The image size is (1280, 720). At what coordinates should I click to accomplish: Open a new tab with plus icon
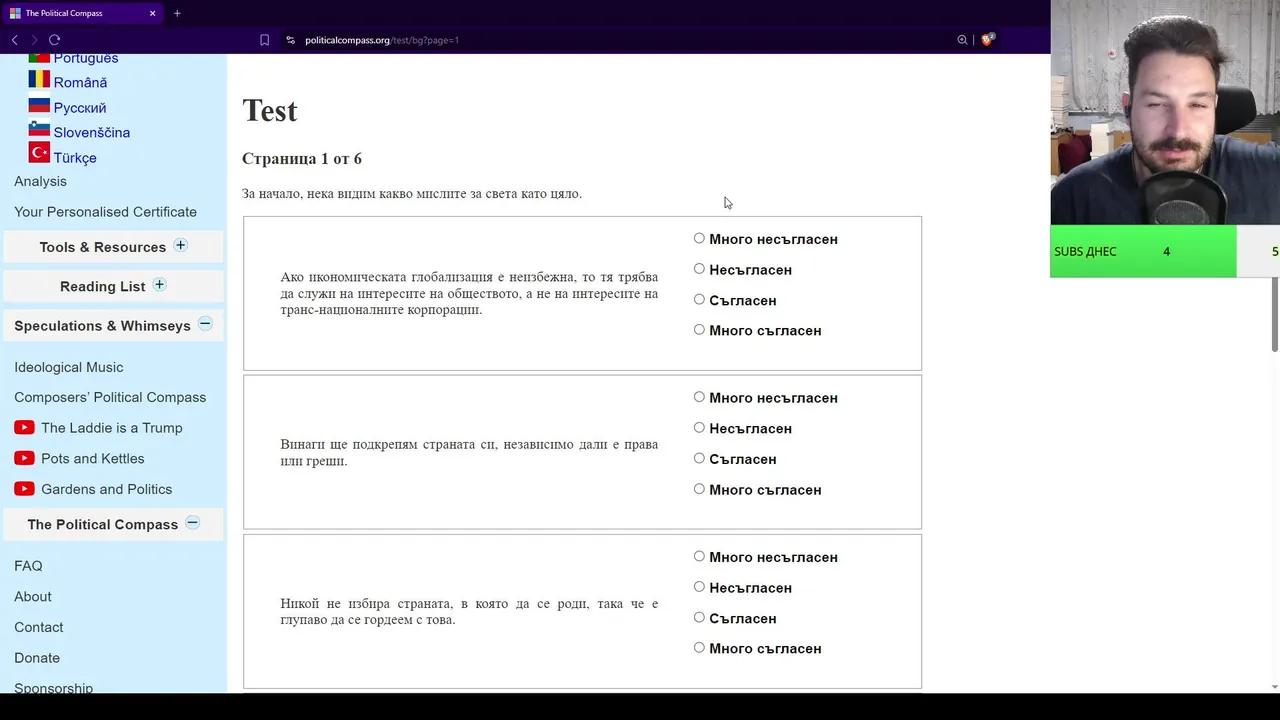click(x=177, y=13)
